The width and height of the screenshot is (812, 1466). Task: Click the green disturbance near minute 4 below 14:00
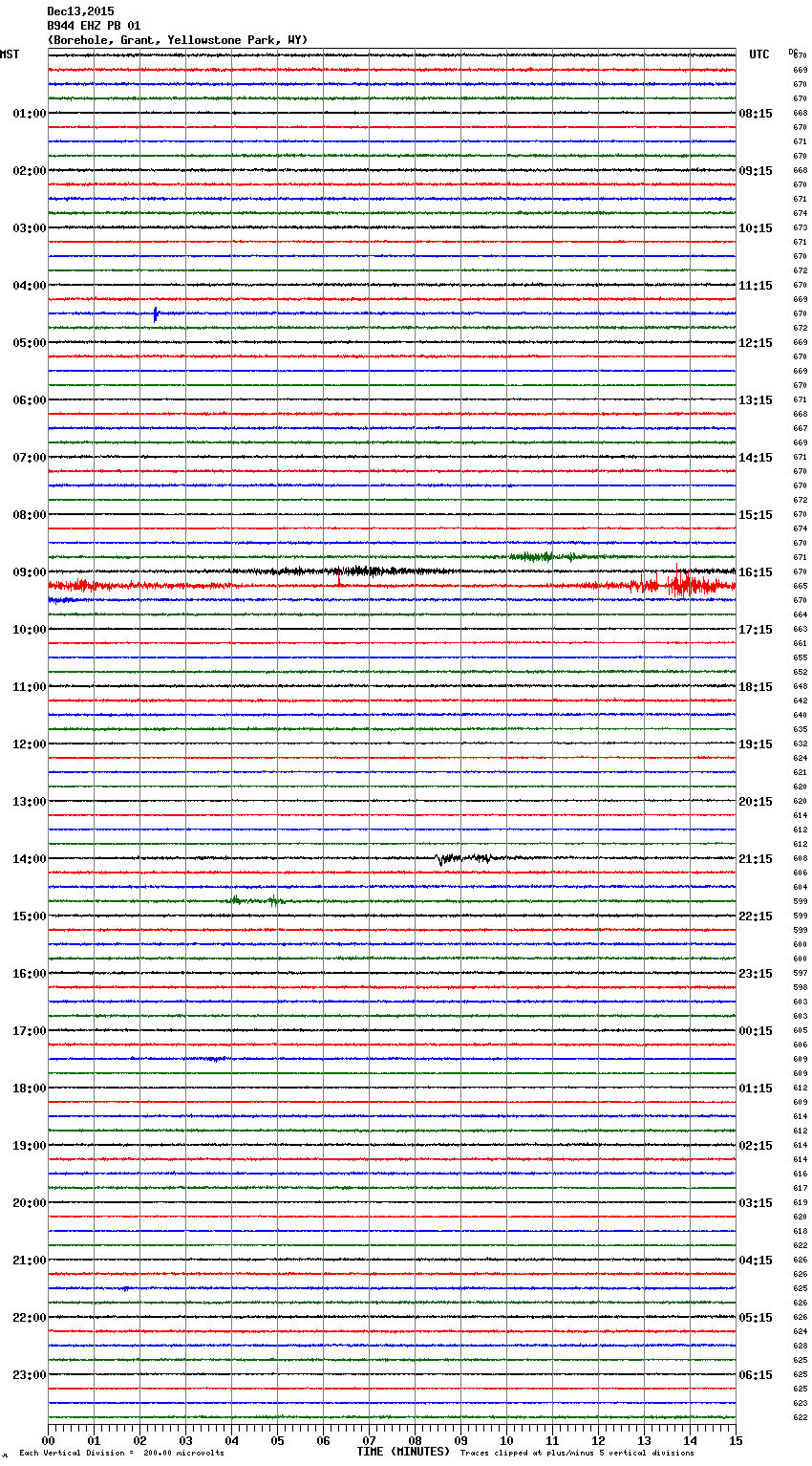pyautogui.click(x=255, y=900)
